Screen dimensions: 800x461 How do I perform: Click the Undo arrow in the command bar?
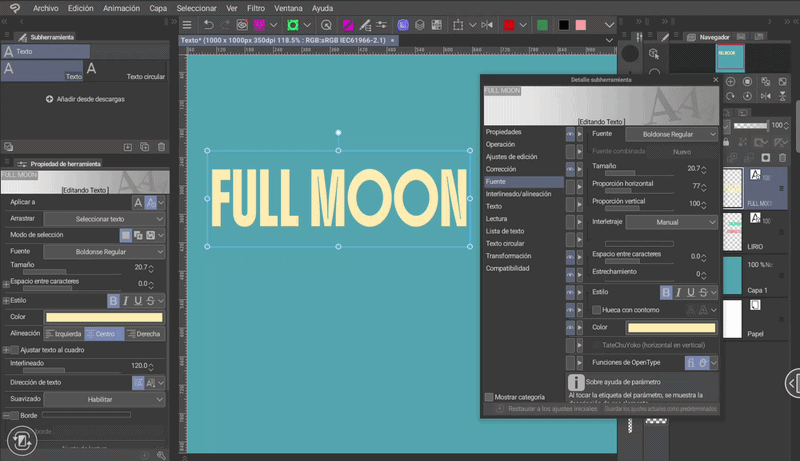coord(208,24)
